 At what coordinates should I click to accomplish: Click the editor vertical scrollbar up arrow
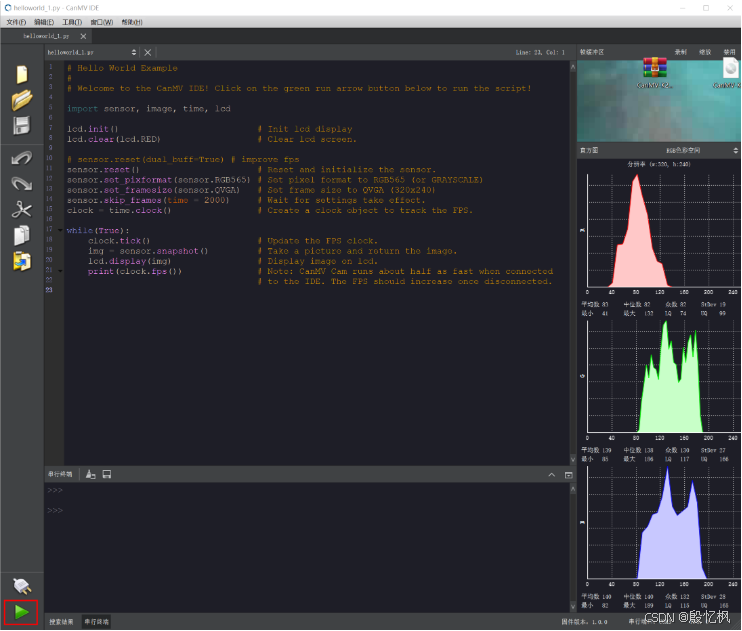pos(573,67)
